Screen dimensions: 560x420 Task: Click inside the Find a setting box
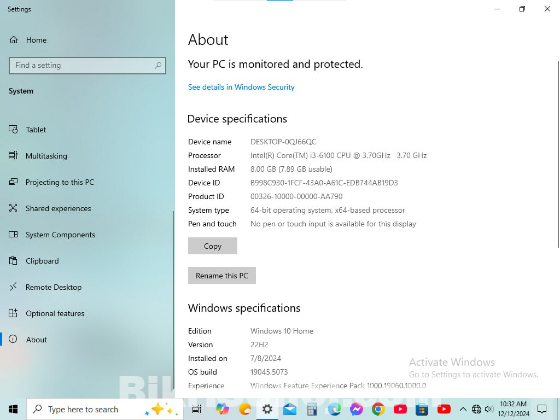point(88,65)
